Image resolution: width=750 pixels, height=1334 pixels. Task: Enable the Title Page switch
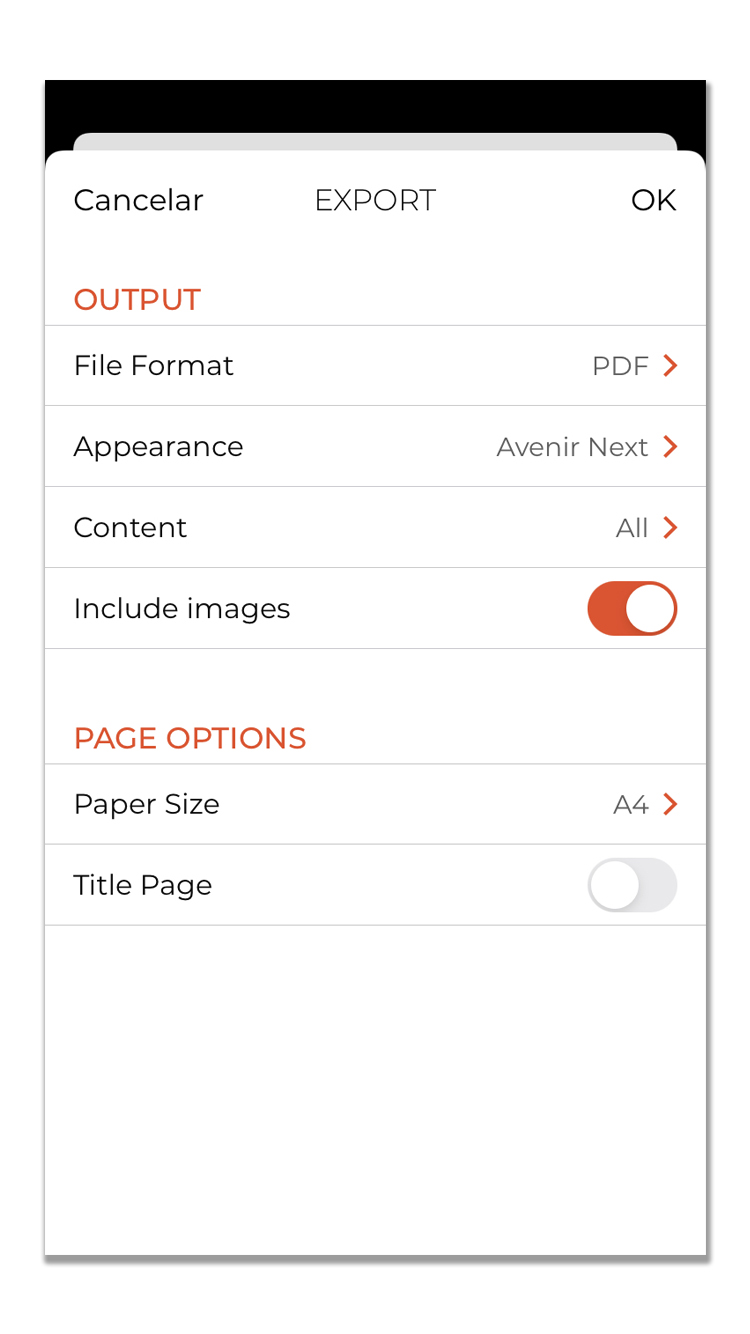pyautogui.click(x=632, y=885)
